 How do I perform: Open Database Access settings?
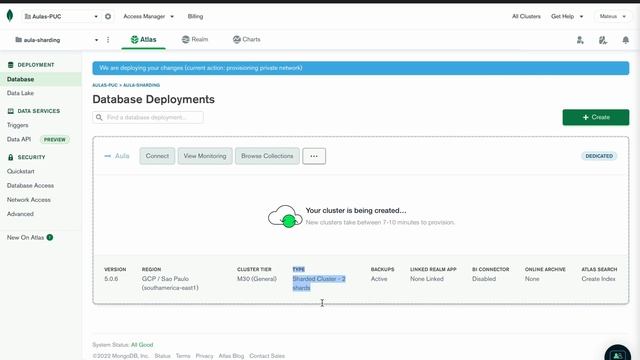click(x=30, y=186)
